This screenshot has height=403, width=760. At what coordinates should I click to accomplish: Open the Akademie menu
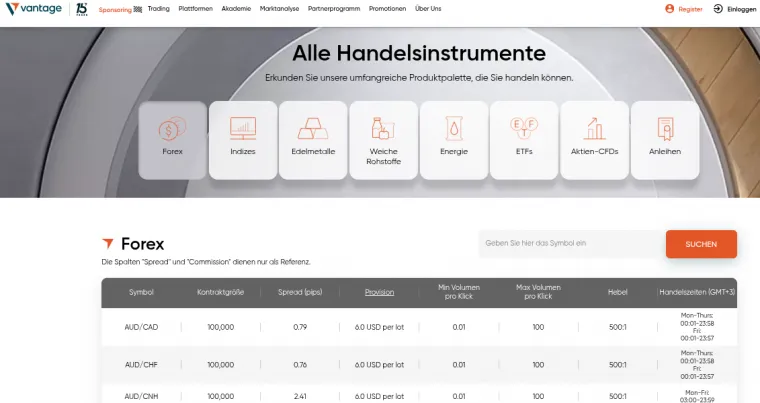click(x=236, y=9)
